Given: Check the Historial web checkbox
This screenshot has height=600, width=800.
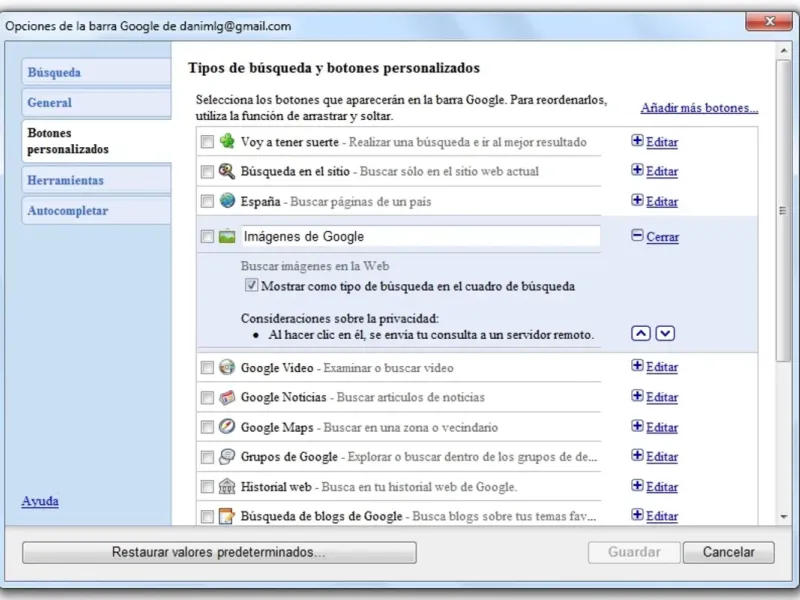Looking at the screenshot, I should [x=207, y=487].
